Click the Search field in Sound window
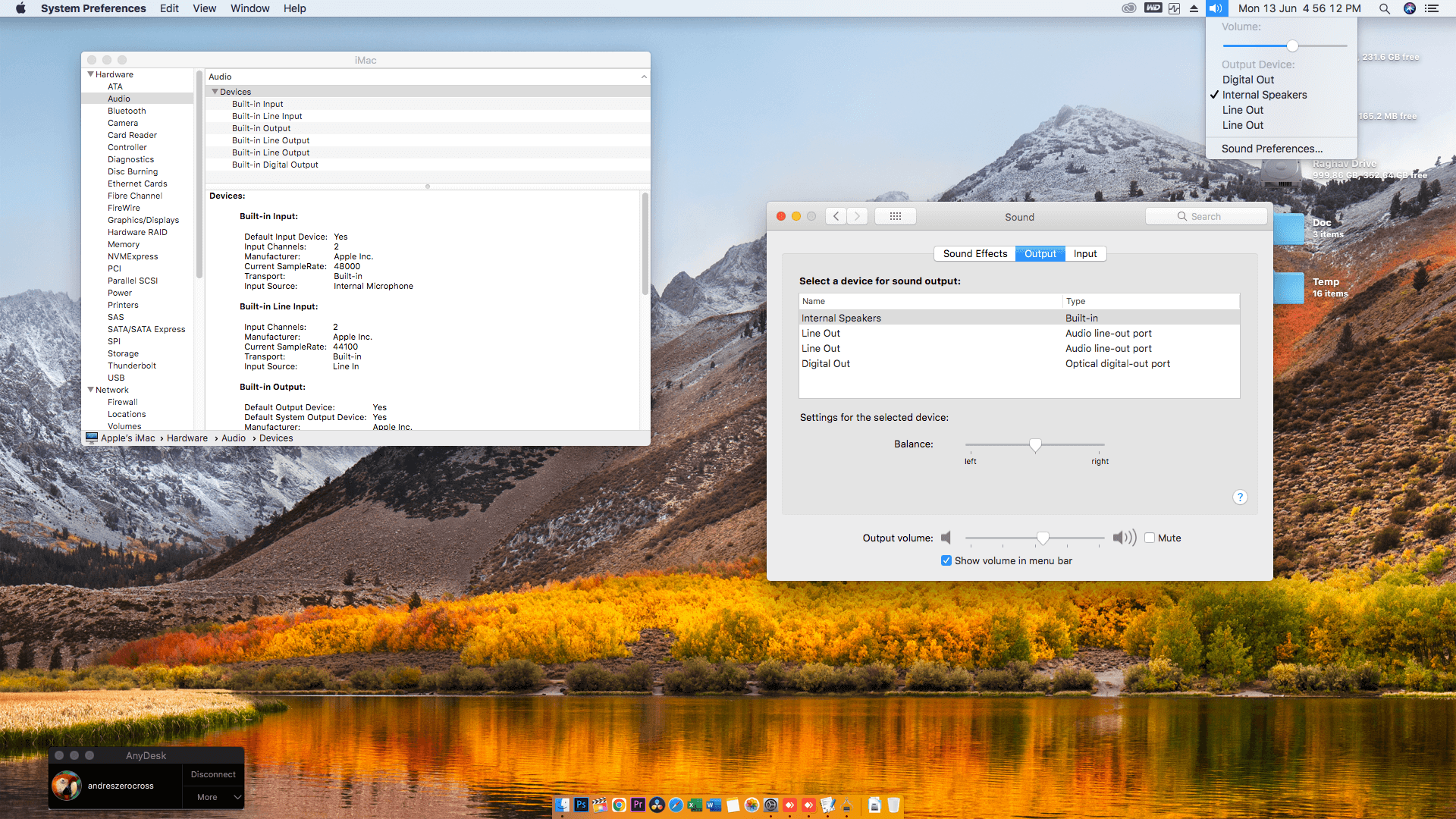1456x819 pixels. (1206, 216)
